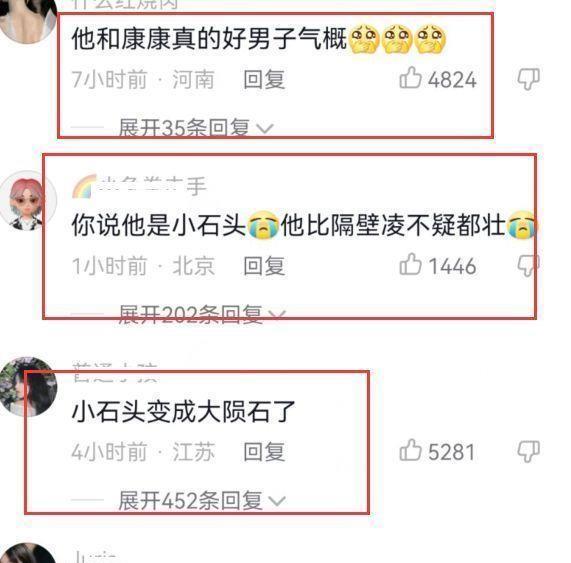Viewport: 571px width, 563px height.
Task: Expand the 202 replies thread
Action: 202,314
